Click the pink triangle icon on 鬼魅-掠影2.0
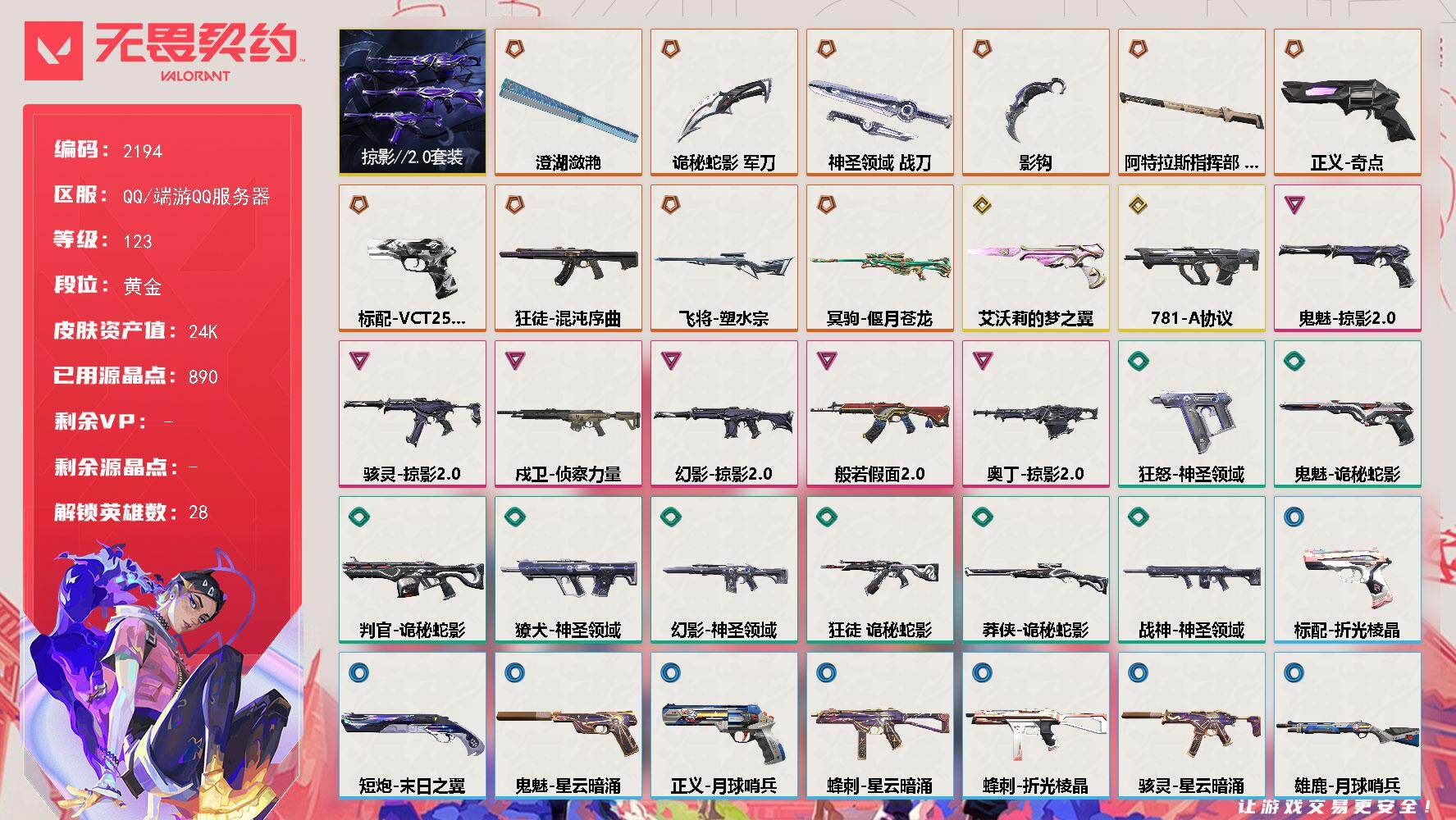 [x=1294, y=205]
